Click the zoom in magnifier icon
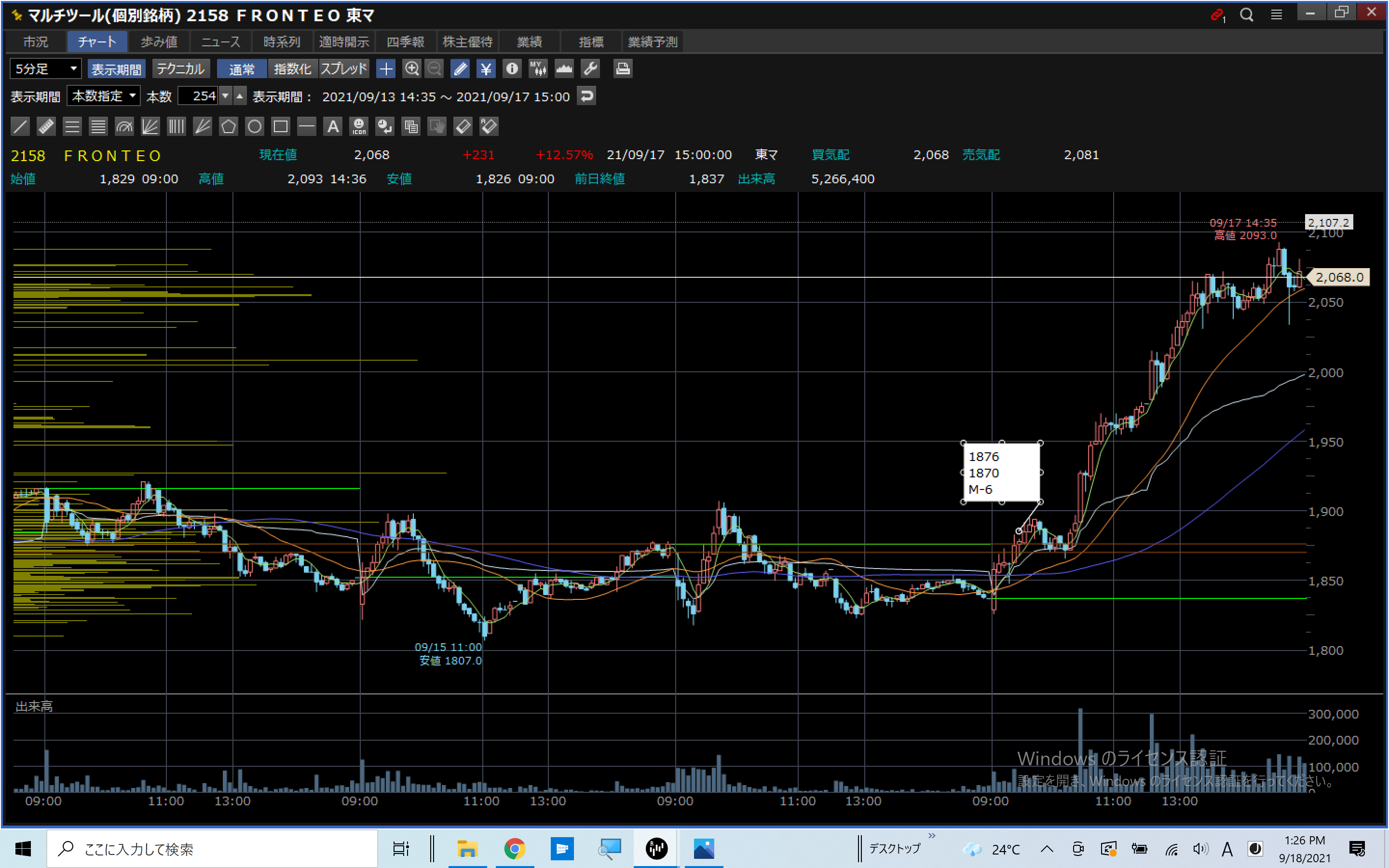Screen dimensions: 1389x868 tap(411, 69)
